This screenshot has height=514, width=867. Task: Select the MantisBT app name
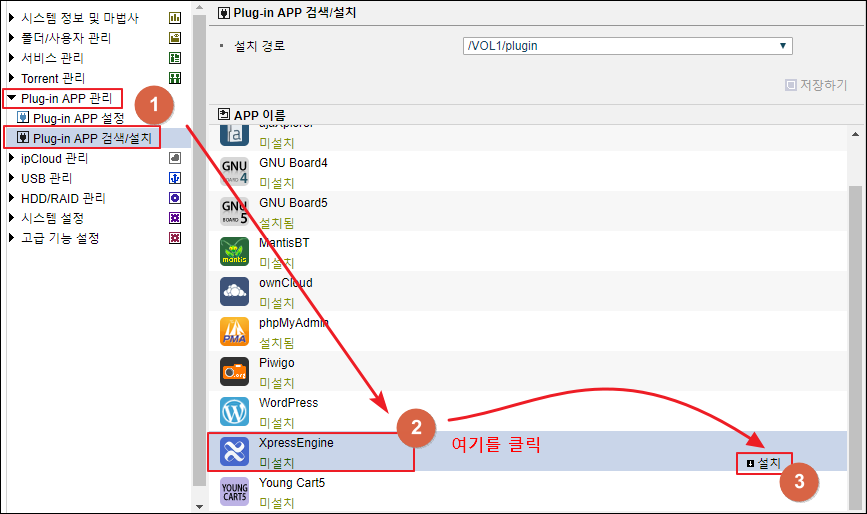click(x=284, y=243)
